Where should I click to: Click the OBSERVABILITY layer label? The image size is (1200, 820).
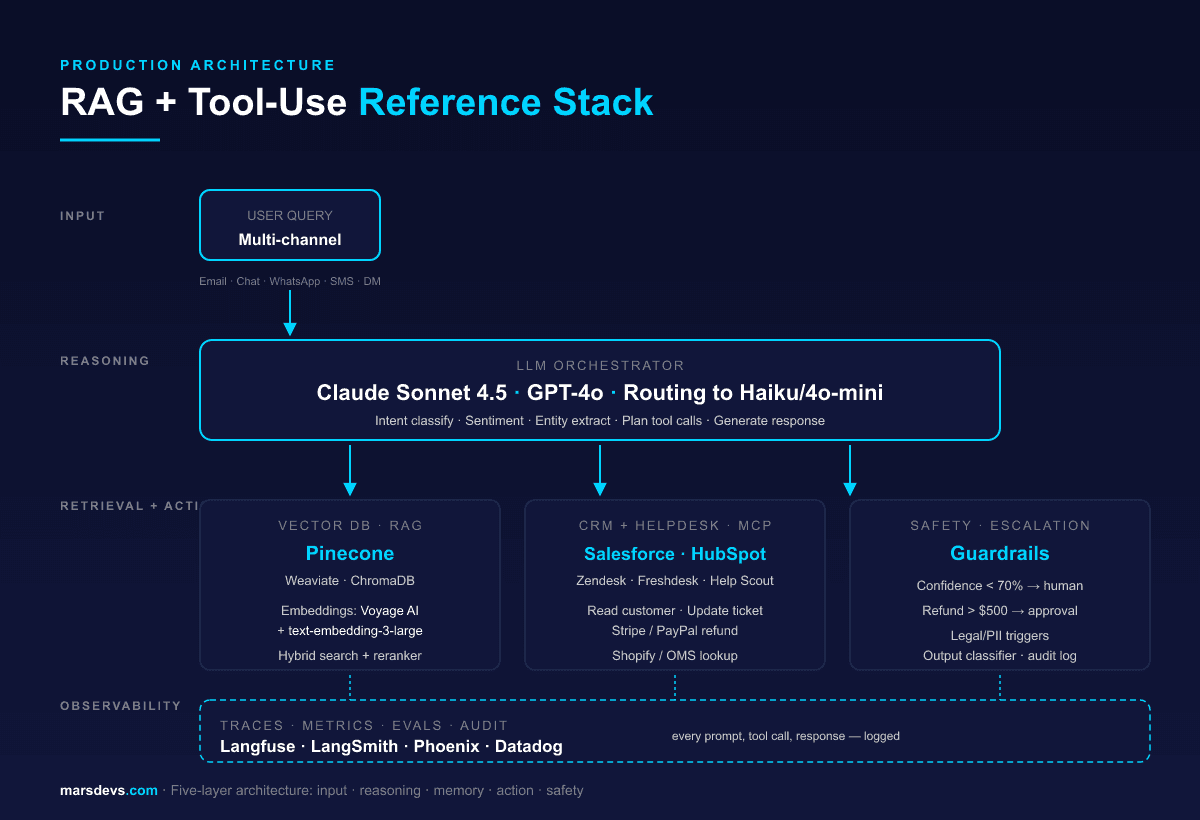click(x=121, y=706)
